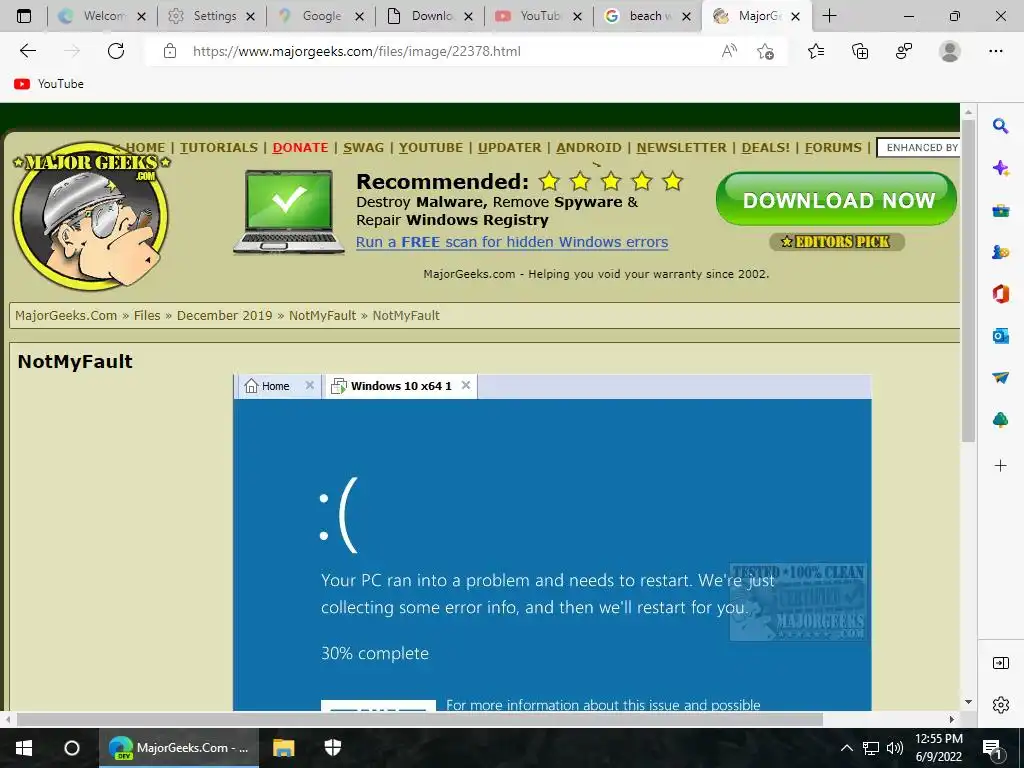Image resolution: width=1024 pixels, height=768 pixels.
Task: Open the DONATE link
Action: tap(300, 148)
